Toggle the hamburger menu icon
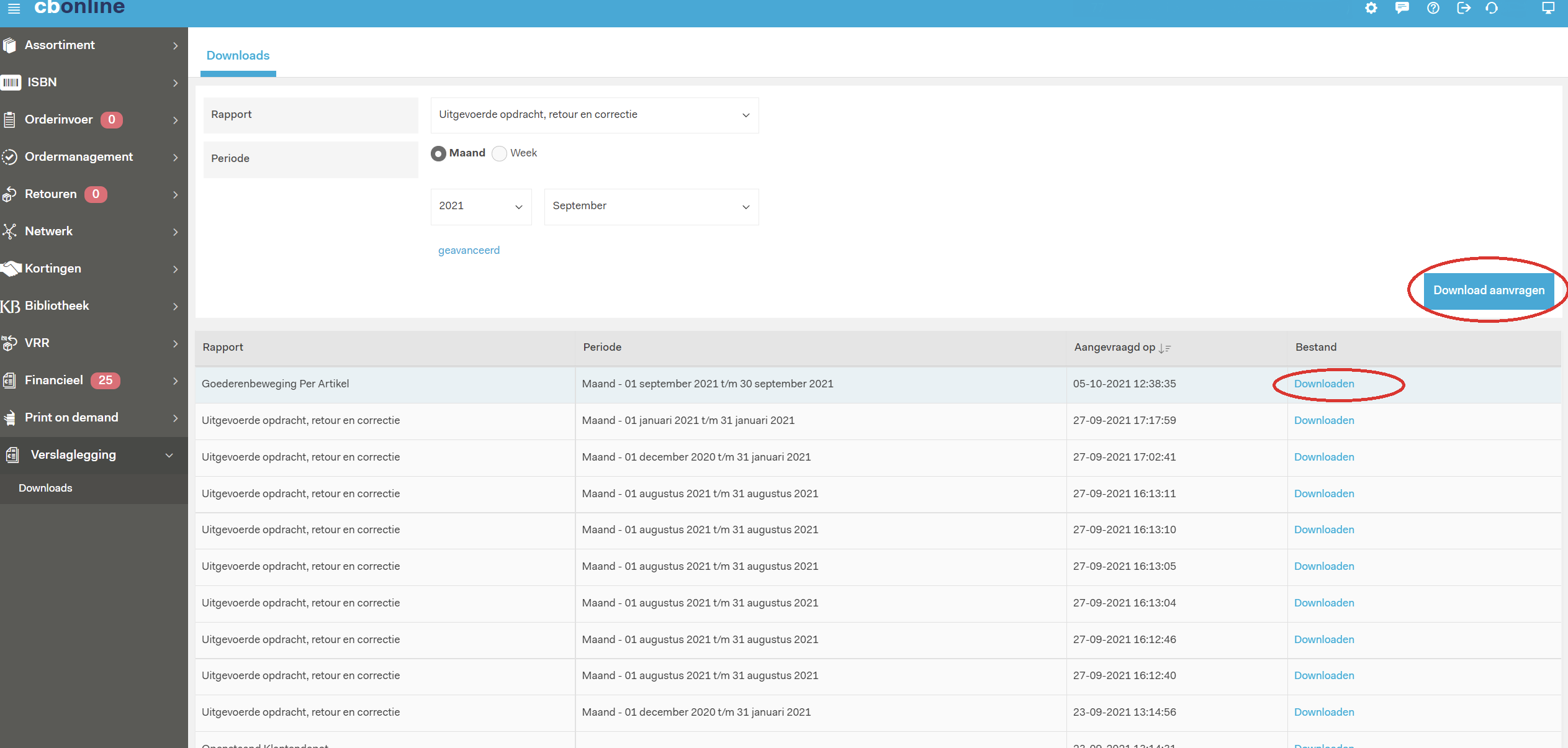1568x748 pixels. [14, 8]
